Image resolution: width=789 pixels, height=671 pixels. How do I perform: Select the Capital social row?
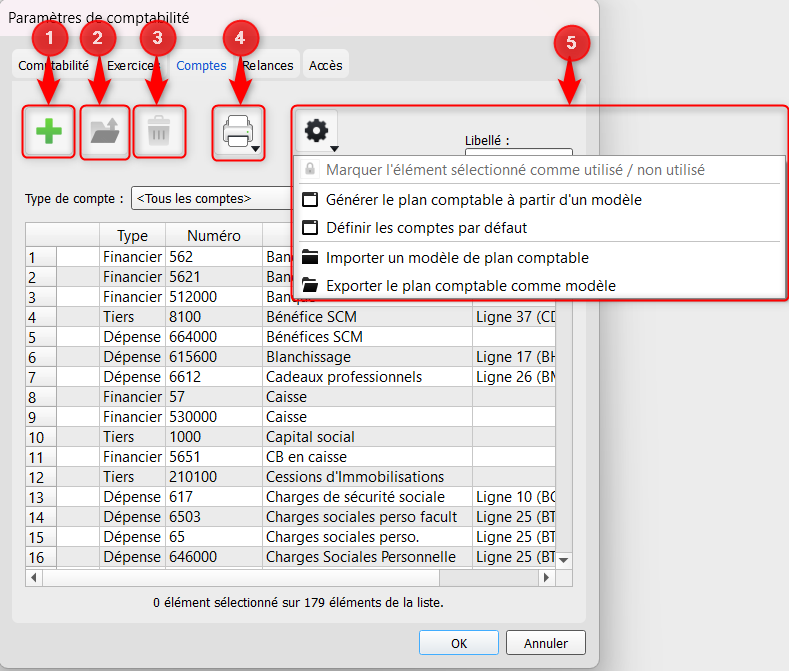(x=290, y=437)
